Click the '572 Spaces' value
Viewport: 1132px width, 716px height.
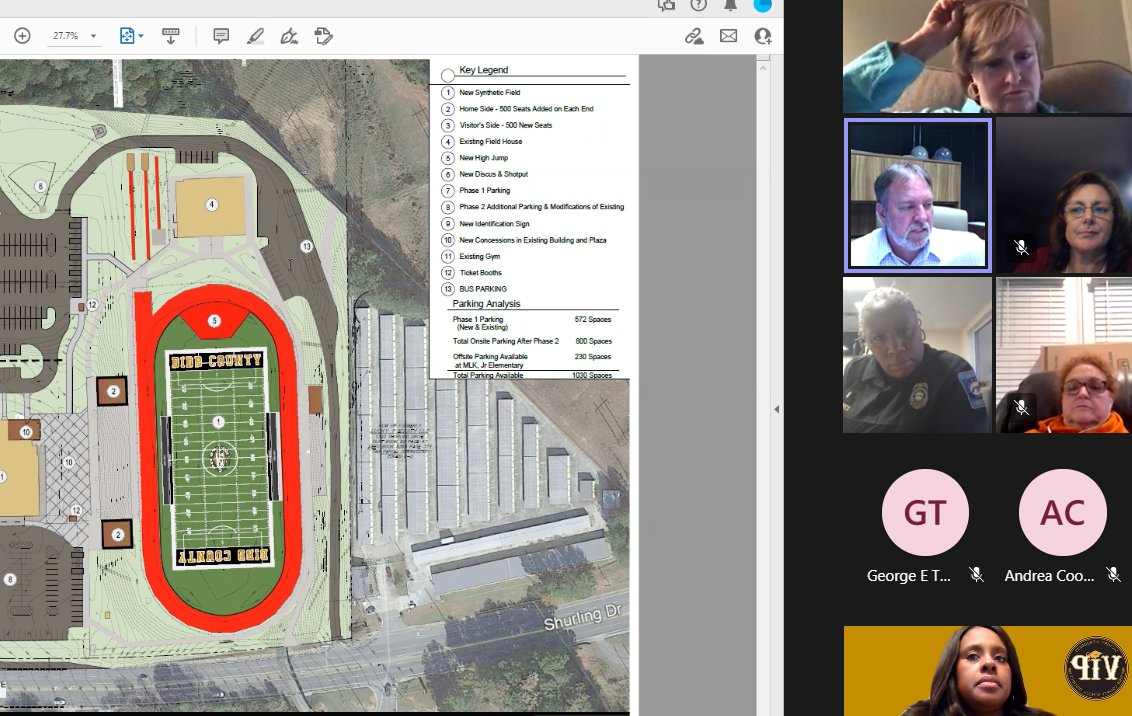(593, 319)
